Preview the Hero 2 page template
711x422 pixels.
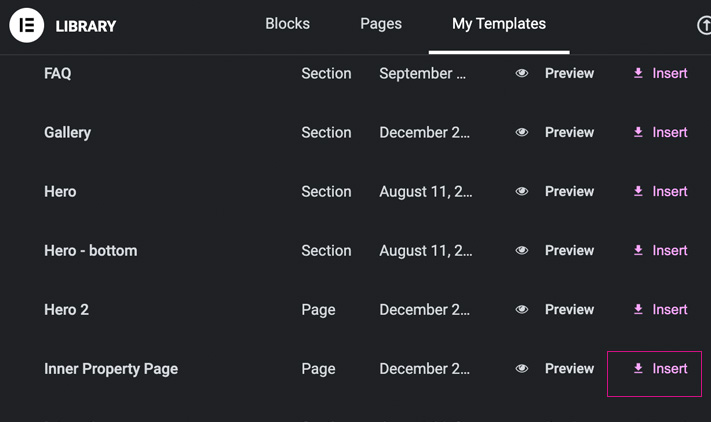[x=569, y=310]
